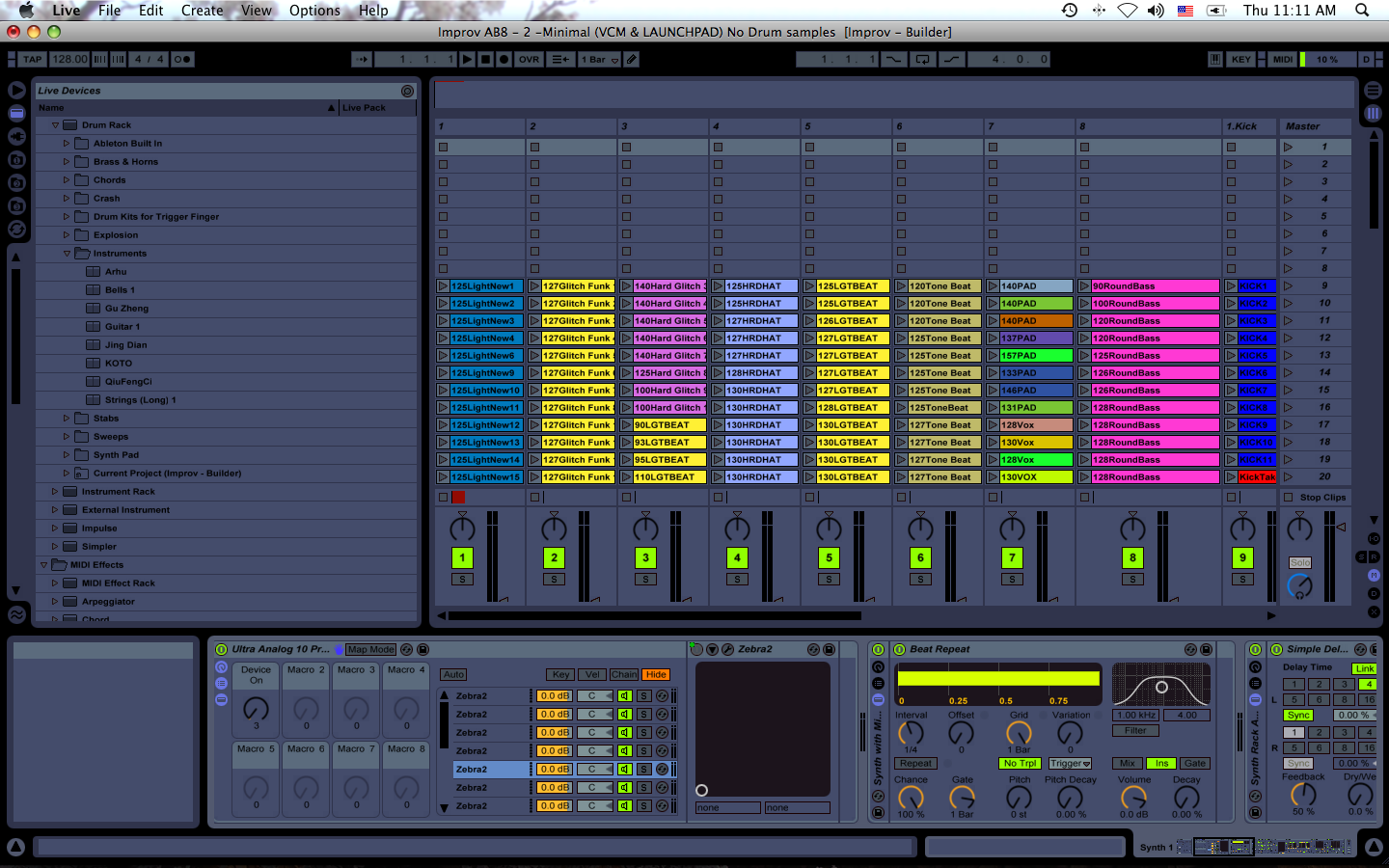
Task: Select the Draw Mode pencil icon
Action: point(631,59)
